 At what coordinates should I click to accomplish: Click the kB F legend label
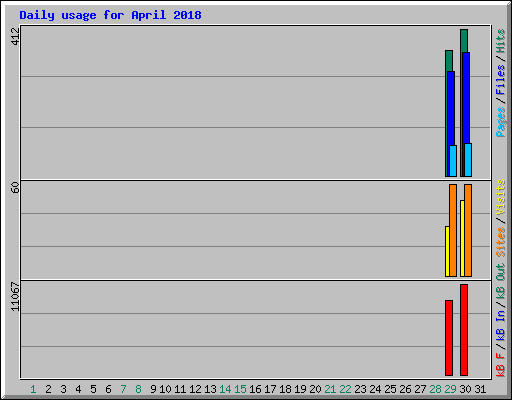click(500, 364)
